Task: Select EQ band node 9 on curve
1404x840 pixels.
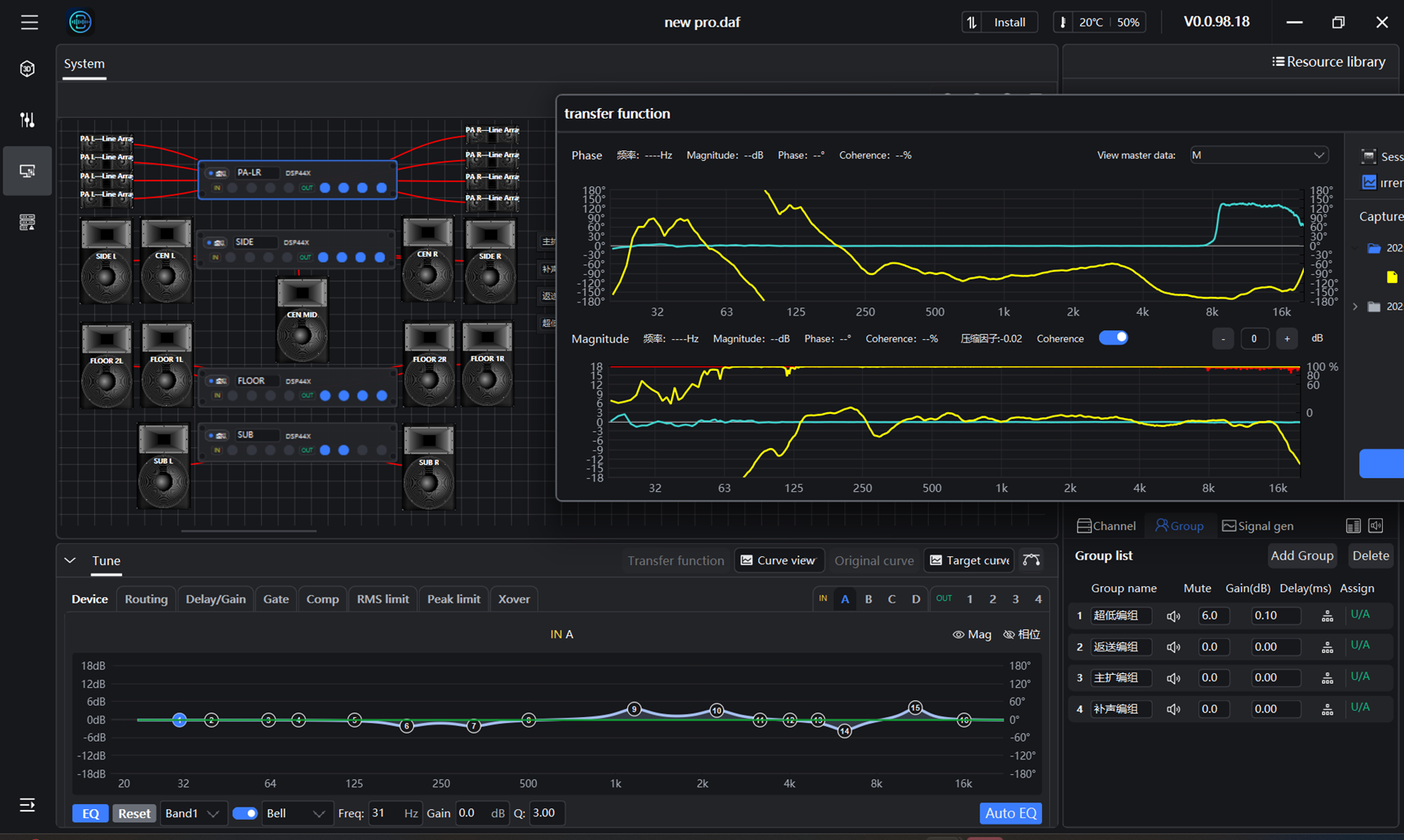Action: (634, 709)
